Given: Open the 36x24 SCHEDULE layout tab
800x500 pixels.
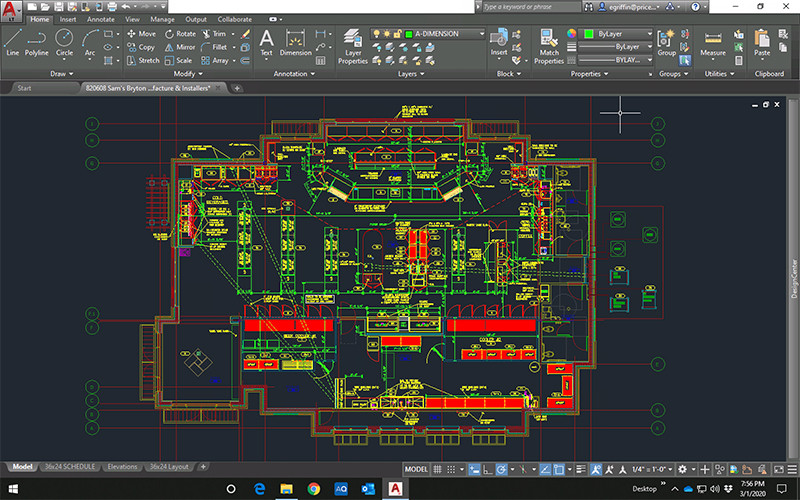Looking at the screenshot, I should 70,467.
